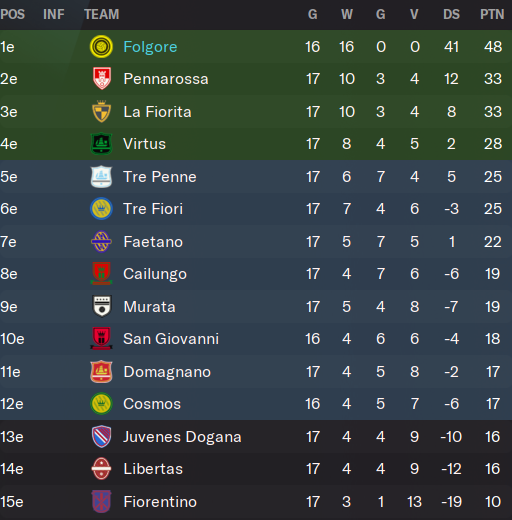Click the Murata black-and-white shield

pyautogui.click(x=101, y=306)
